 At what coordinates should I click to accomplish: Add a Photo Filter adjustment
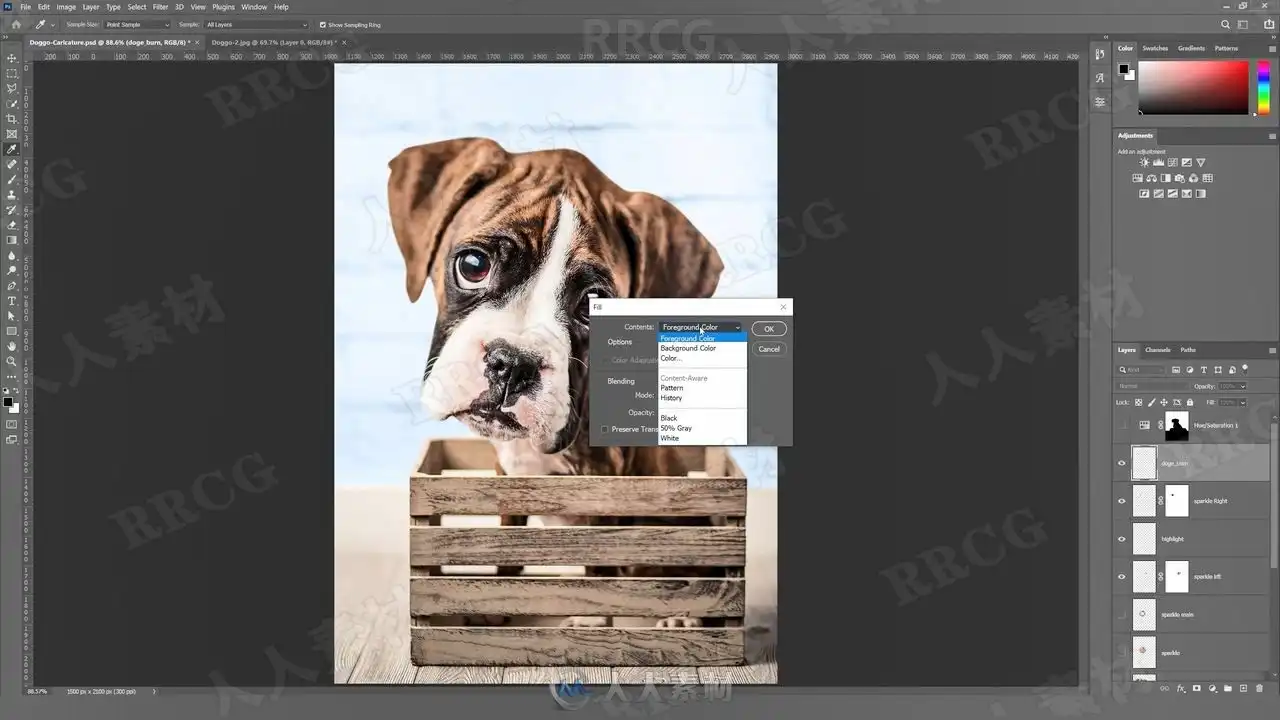(1180, 178)
